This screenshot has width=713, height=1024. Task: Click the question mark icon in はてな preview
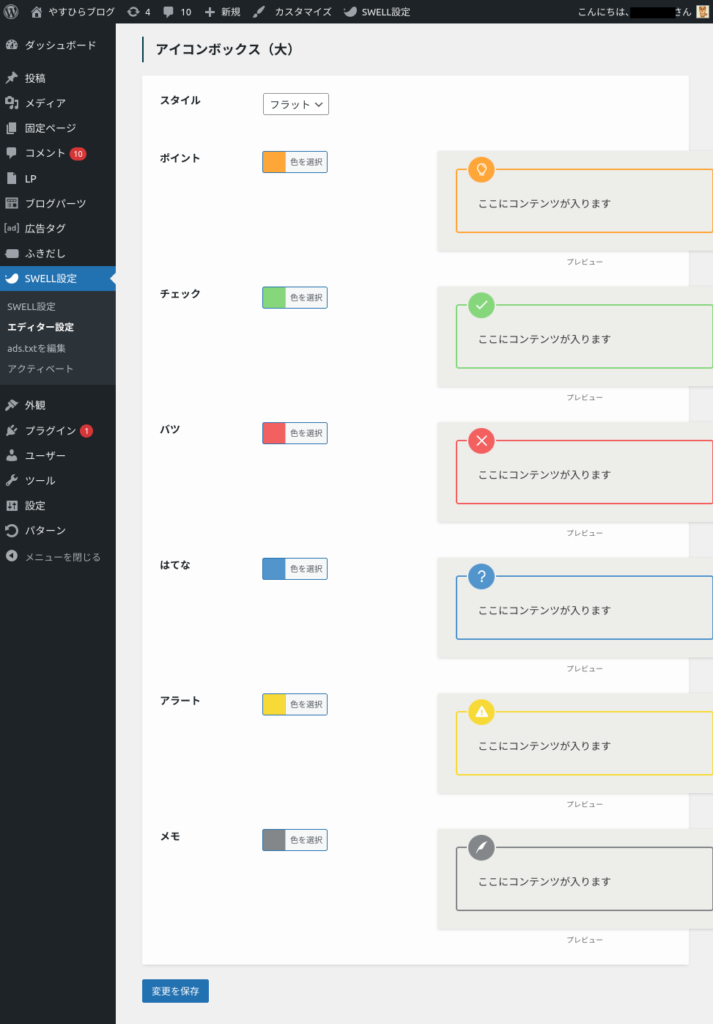[x=481, y=577]
